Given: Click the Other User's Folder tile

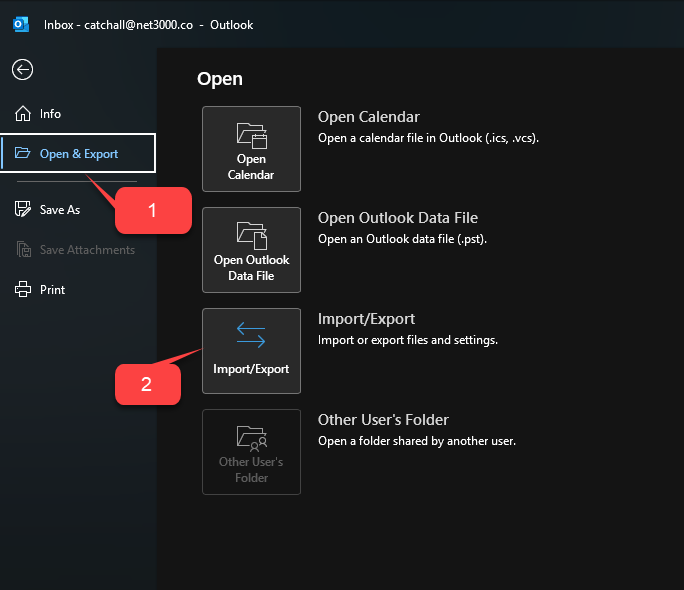Looking at the screenshot, I should coord(251,452).
